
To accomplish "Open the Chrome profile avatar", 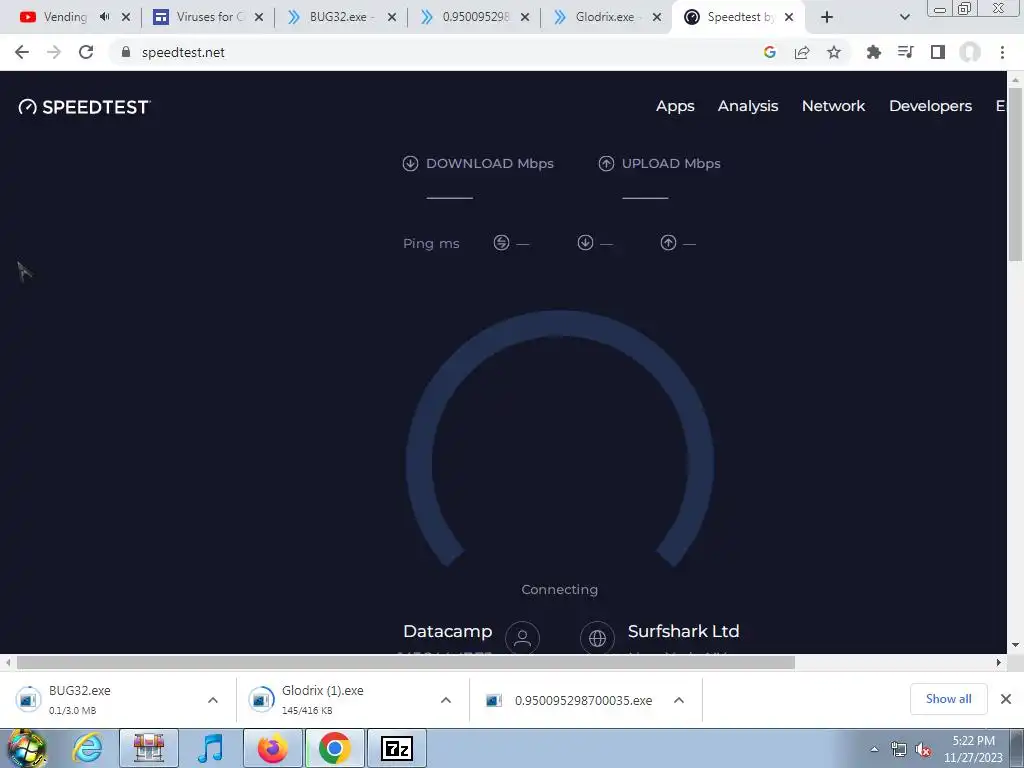I will click(970, 52).
